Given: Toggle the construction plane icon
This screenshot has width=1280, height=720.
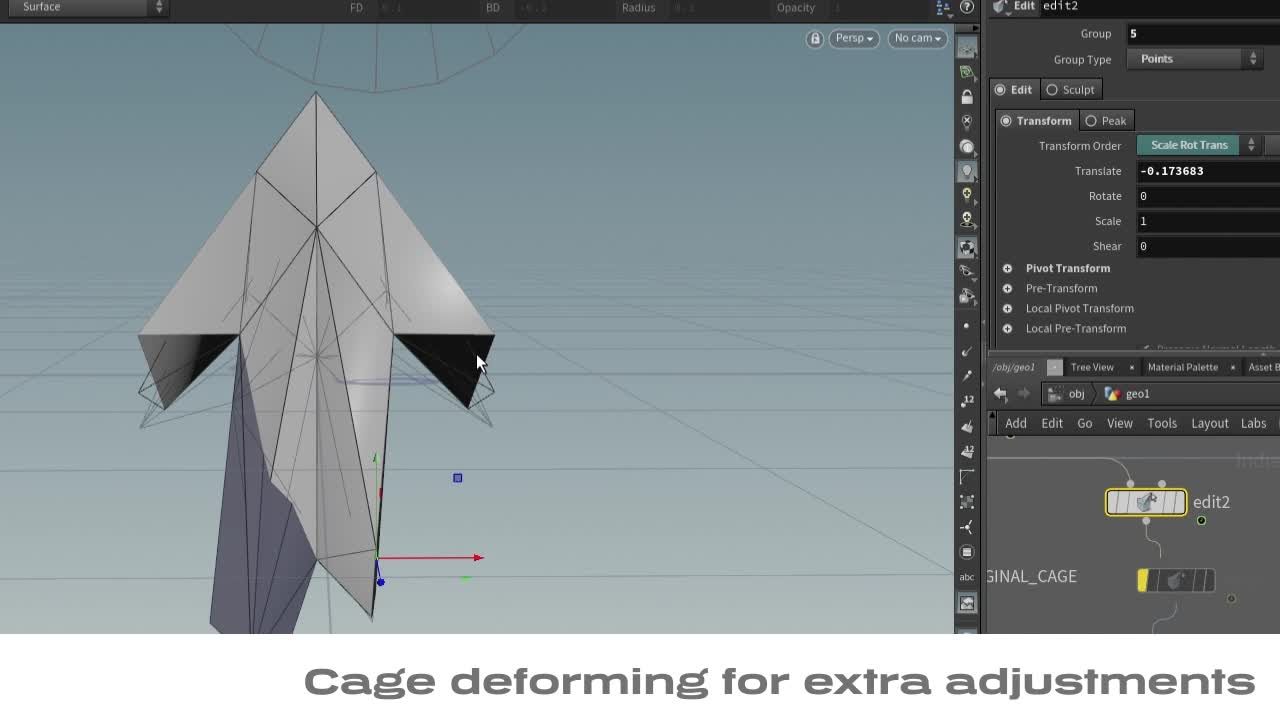Looking at the screenshot, I should click(x=967, y=72).
